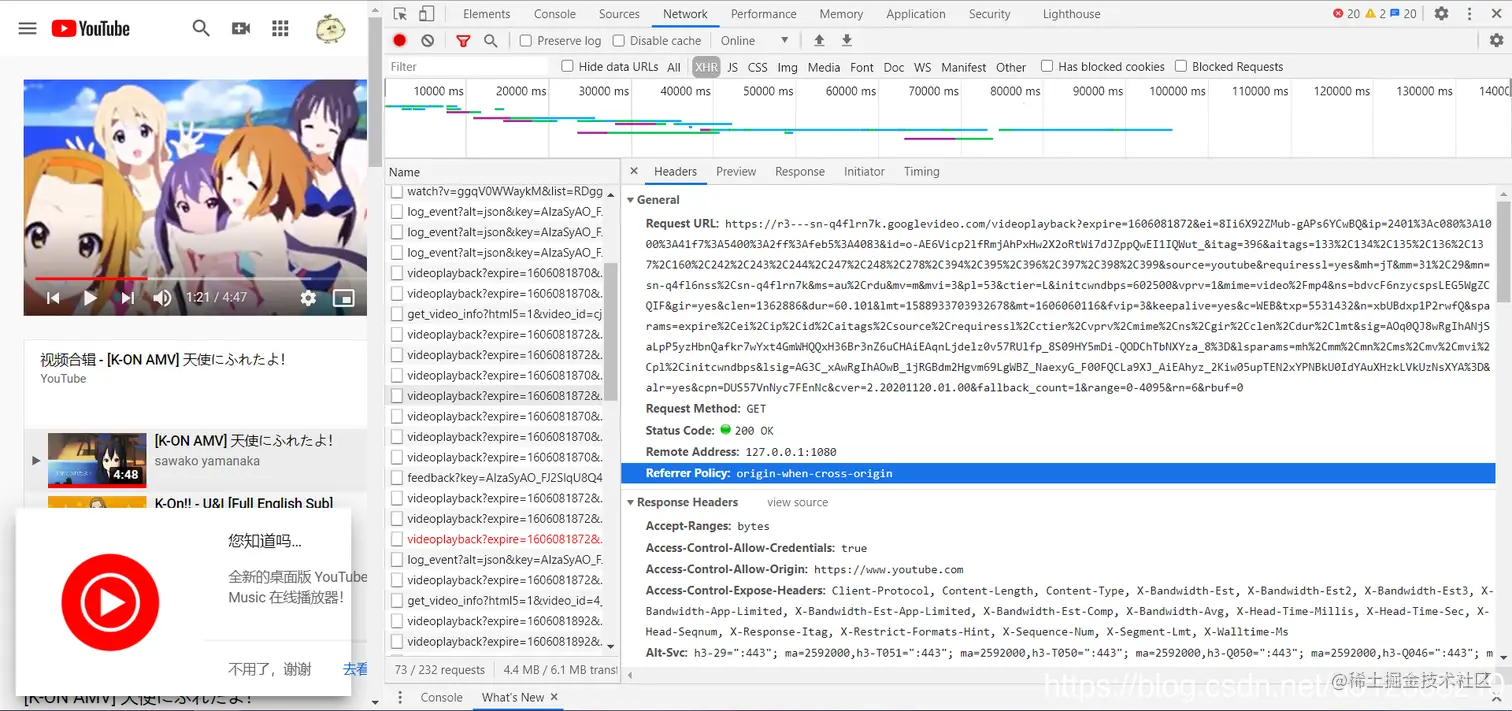The image size is (1512, 711).
Task: Open the Performance panel
Action: pos(763,14)
